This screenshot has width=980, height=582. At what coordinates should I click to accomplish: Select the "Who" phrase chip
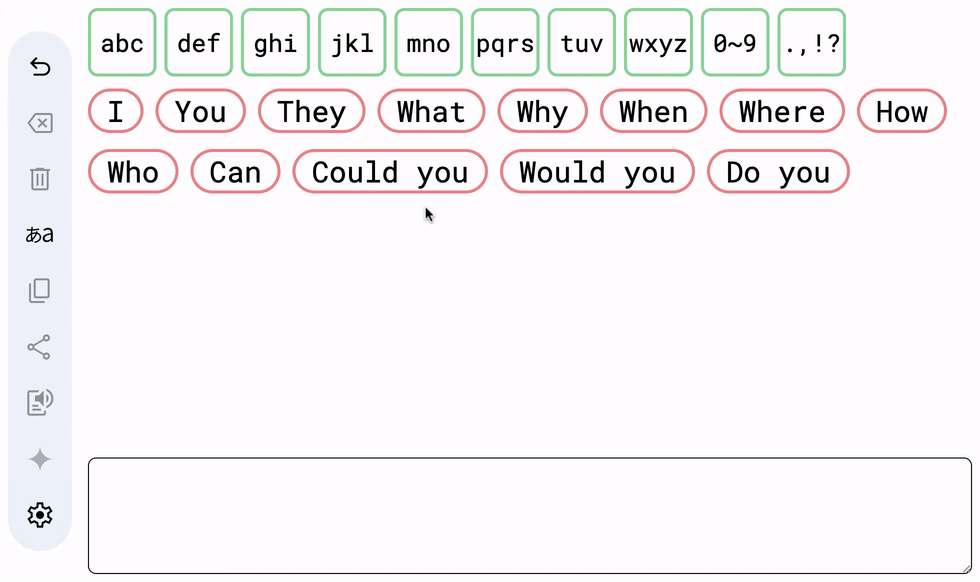point(133,172)
